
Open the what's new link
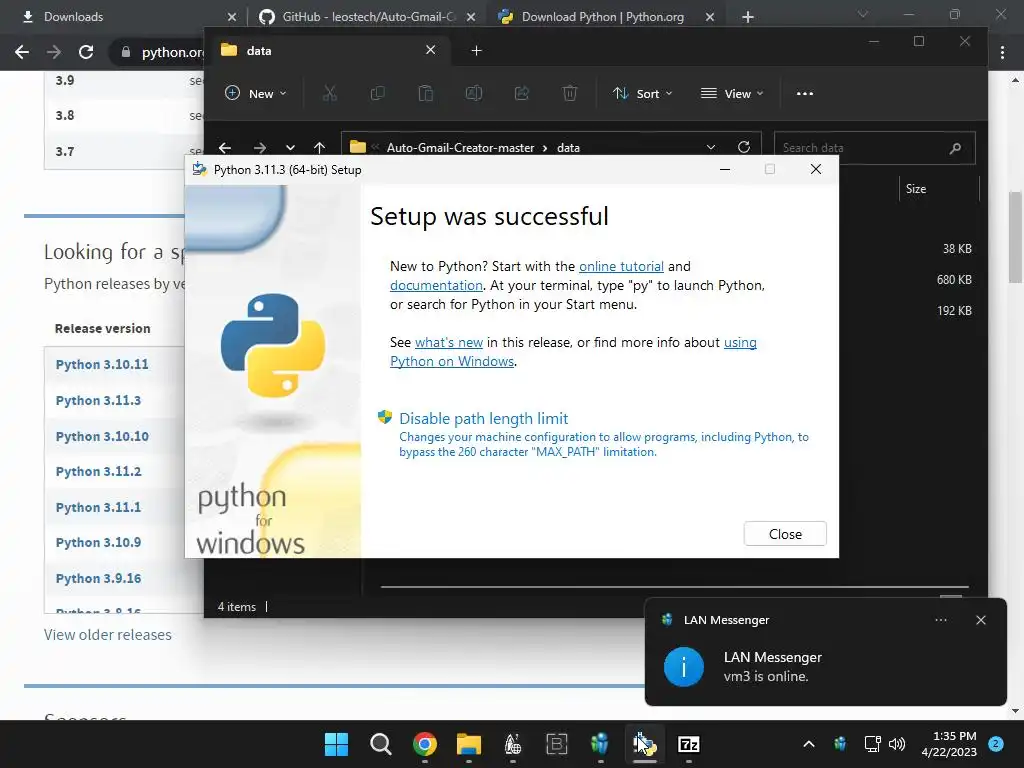coord(449,342)
